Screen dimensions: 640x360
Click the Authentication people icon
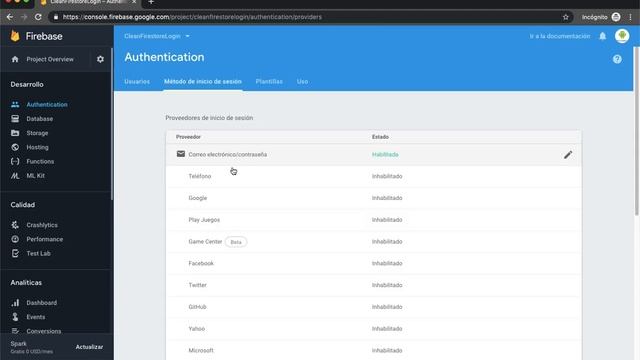point(15,104)
